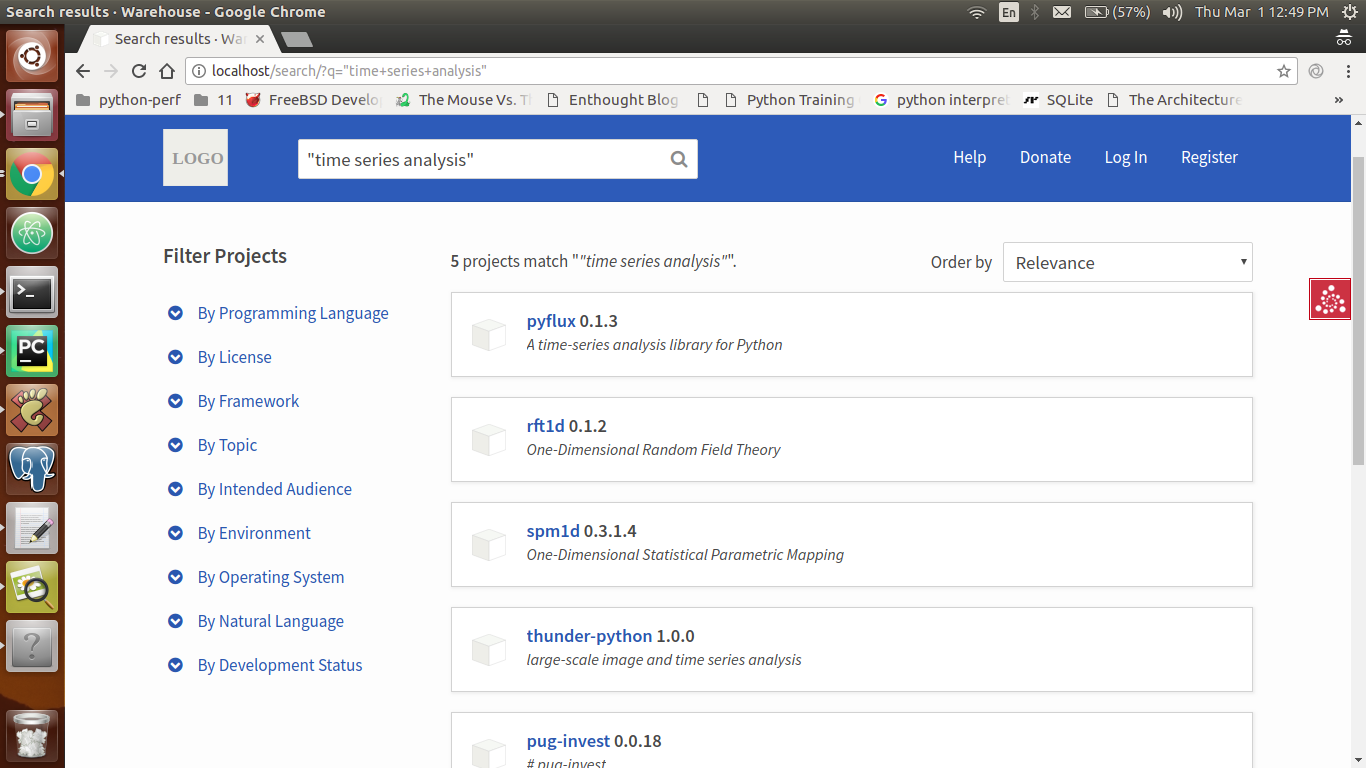Open Files manager in launcher

tap(32, 115)
